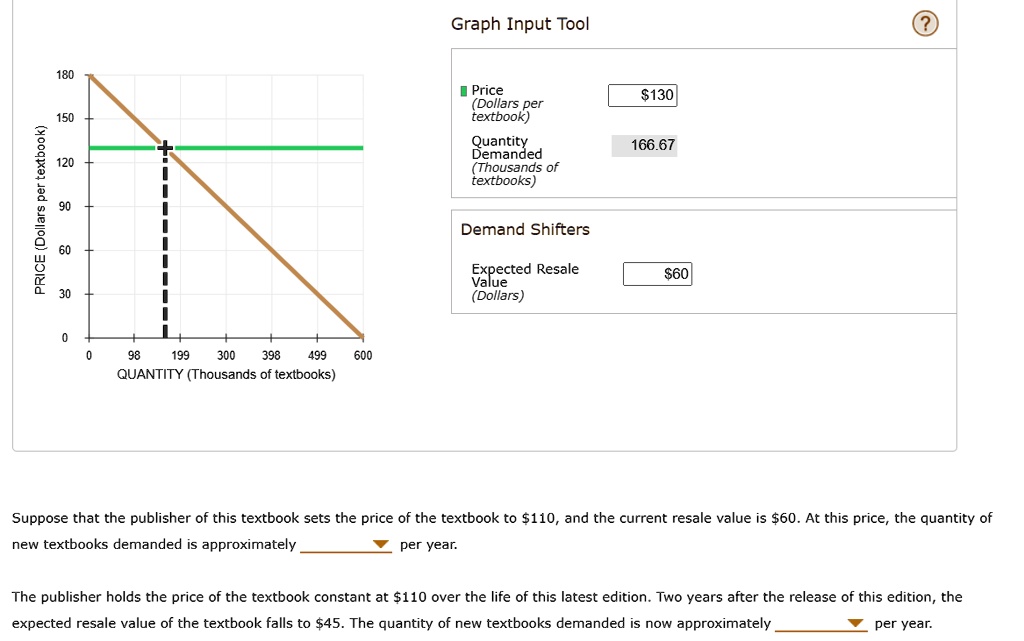Select the graph plotting area
The width and height of the screenshot is (1024, 641).
[225, 205]
